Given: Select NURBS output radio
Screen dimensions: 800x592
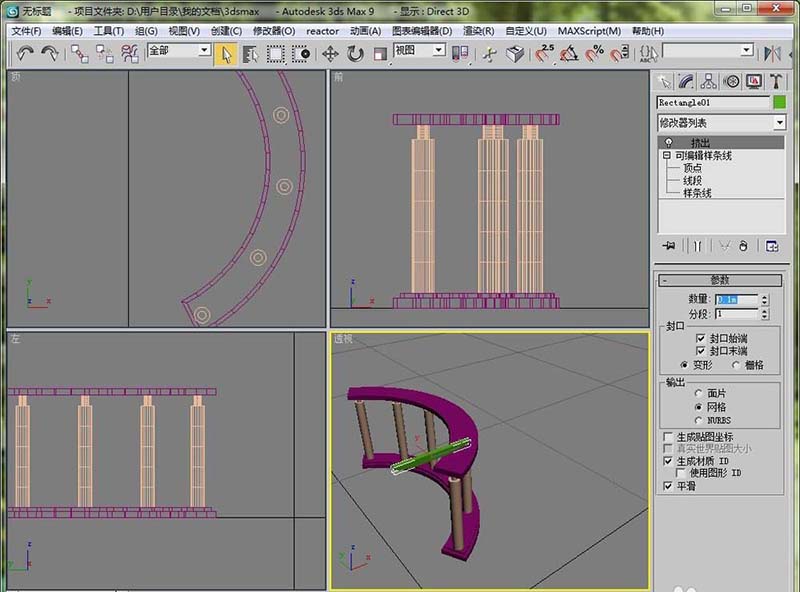Looking at the screenshot, I should click(698, 420).
